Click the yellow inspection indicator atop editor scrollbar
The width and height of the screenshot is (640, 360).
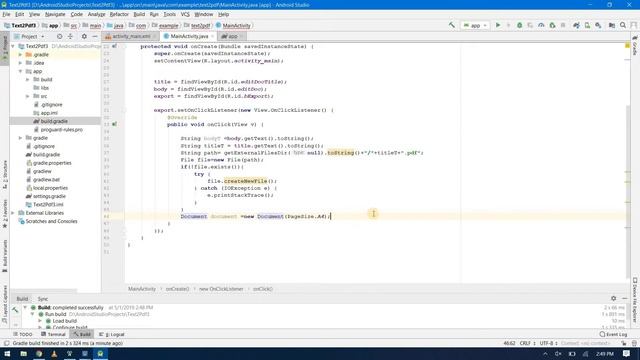(627, 45)
